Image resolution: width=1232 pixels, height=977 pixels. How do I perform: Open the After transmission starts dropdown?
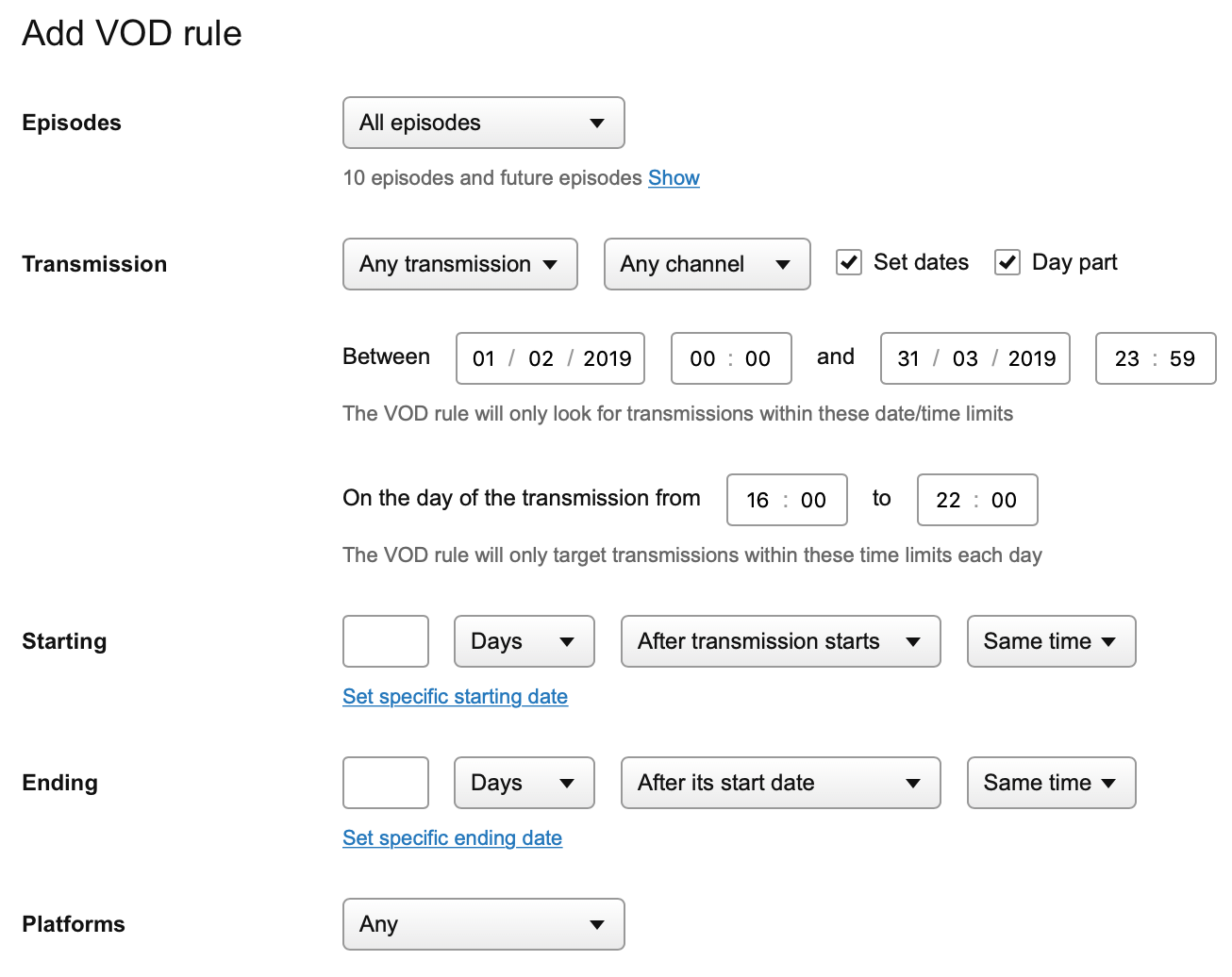[781, 641]
